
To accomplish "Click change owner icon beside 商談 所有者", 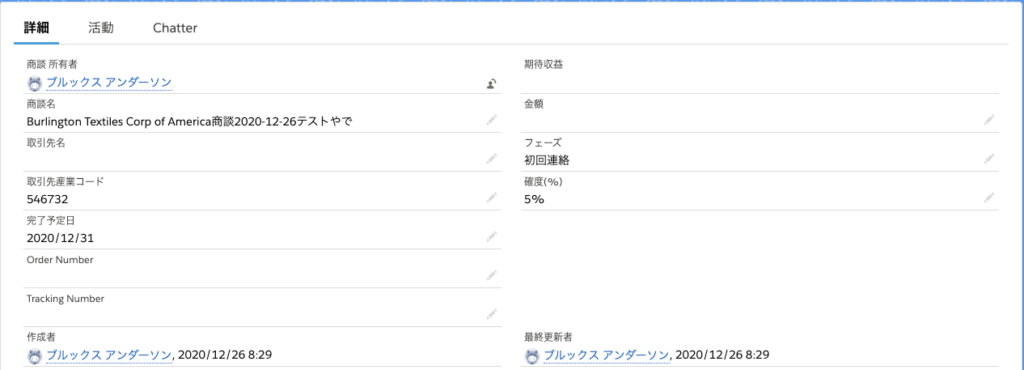I will [x=492, y=83].
